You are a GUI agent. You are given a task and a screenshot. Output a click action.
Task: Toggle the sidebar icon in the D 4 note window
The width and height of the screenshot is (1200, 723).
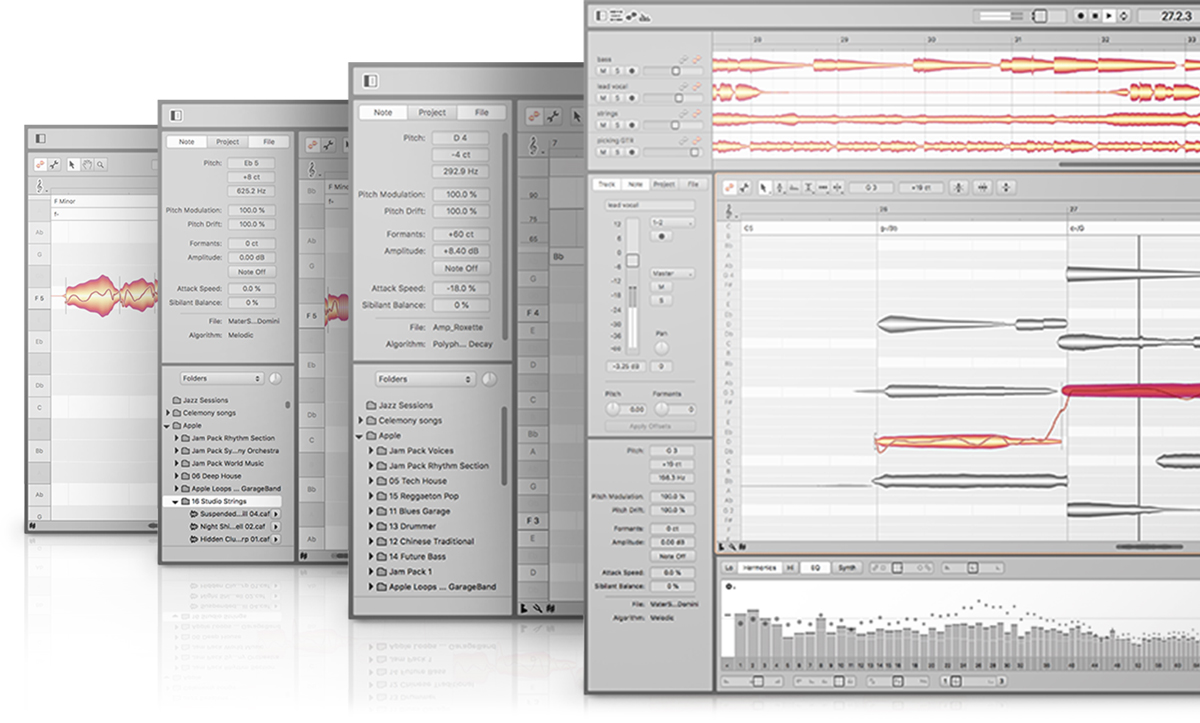370,81
